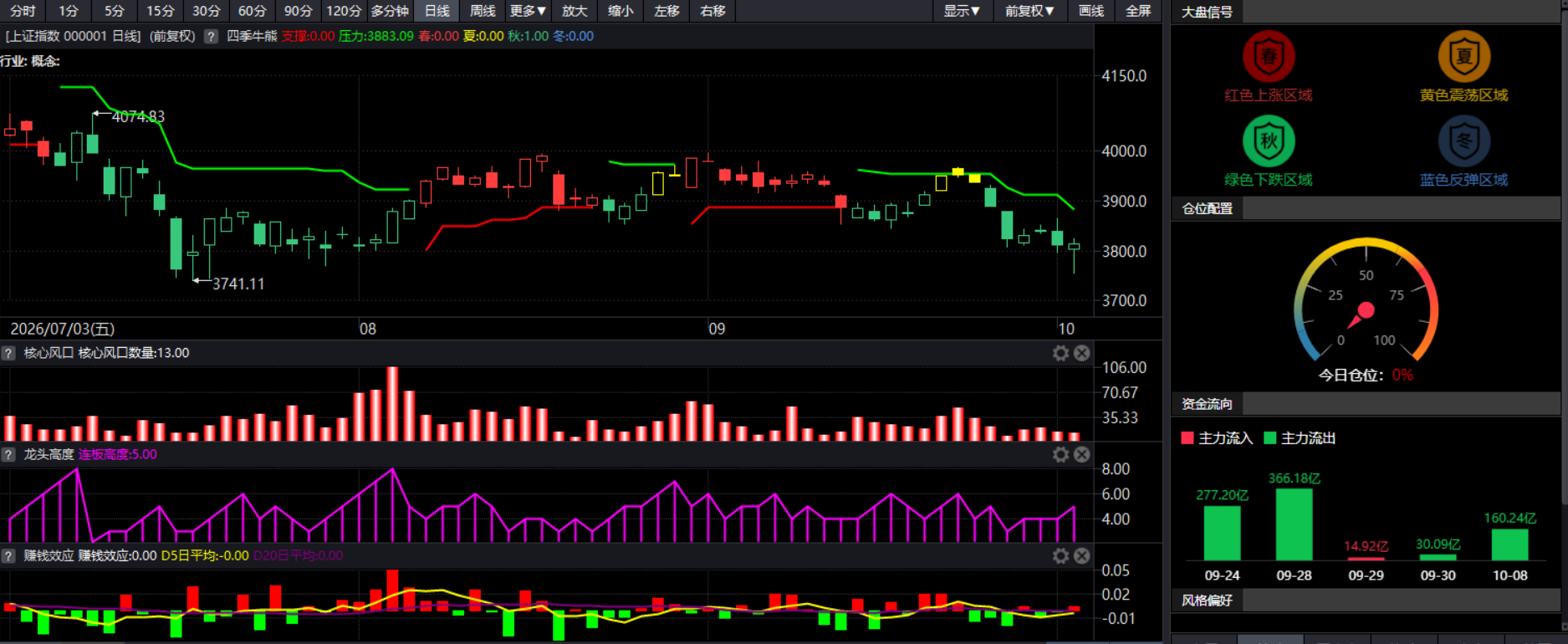Click the 10-08 160.24亿 outflow bar
This screenshot has height=644, width=1568.
point(1509,544)
